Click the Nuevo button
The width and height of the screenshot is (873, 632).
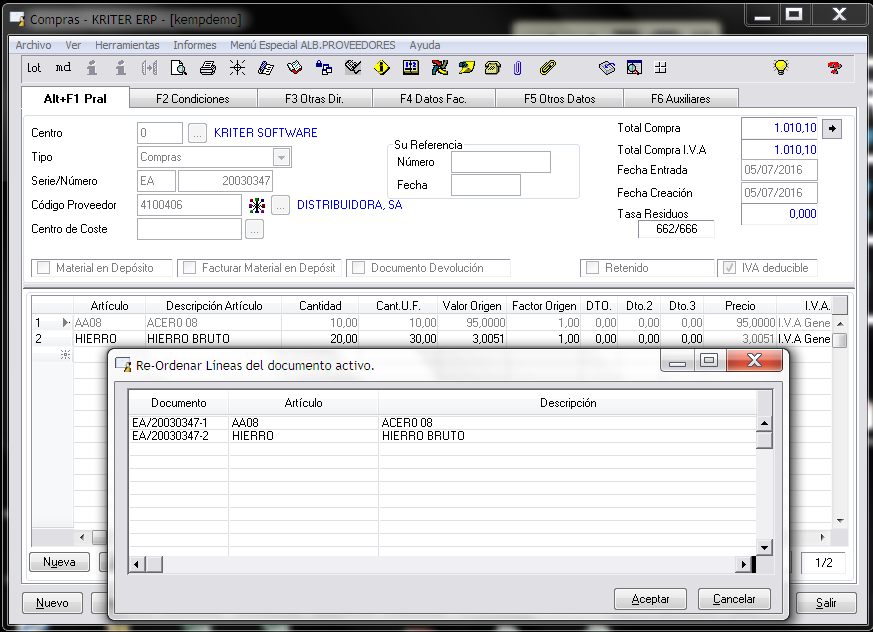pyautogui.click(x=52, y=603)
